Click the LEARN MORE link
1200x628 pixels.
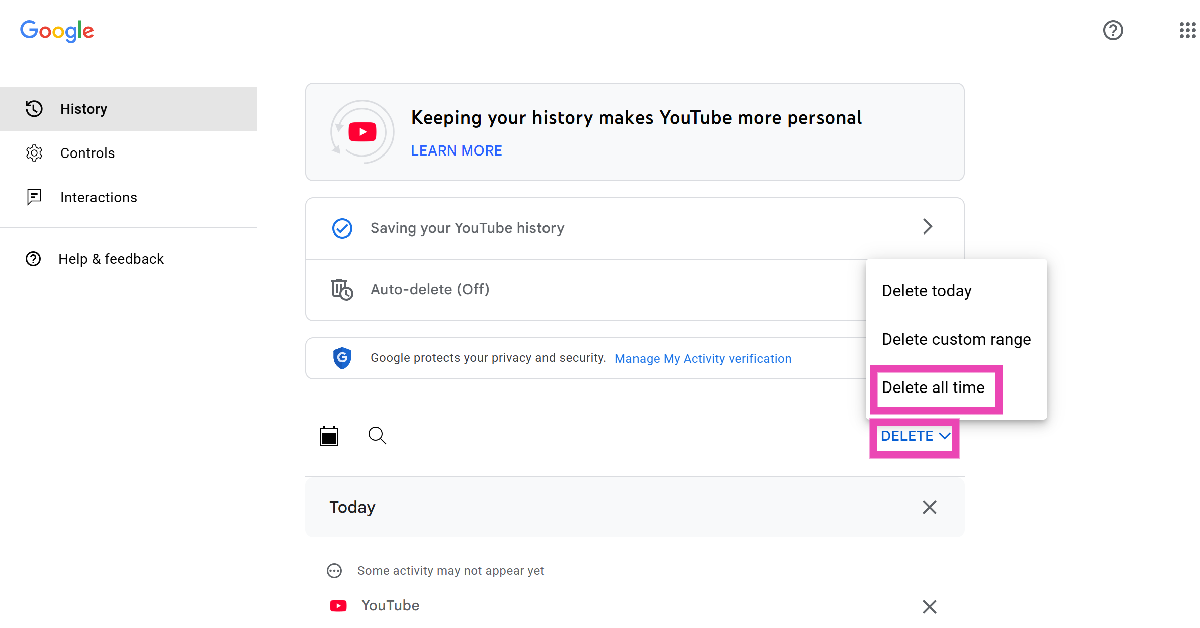click(457, 151)
